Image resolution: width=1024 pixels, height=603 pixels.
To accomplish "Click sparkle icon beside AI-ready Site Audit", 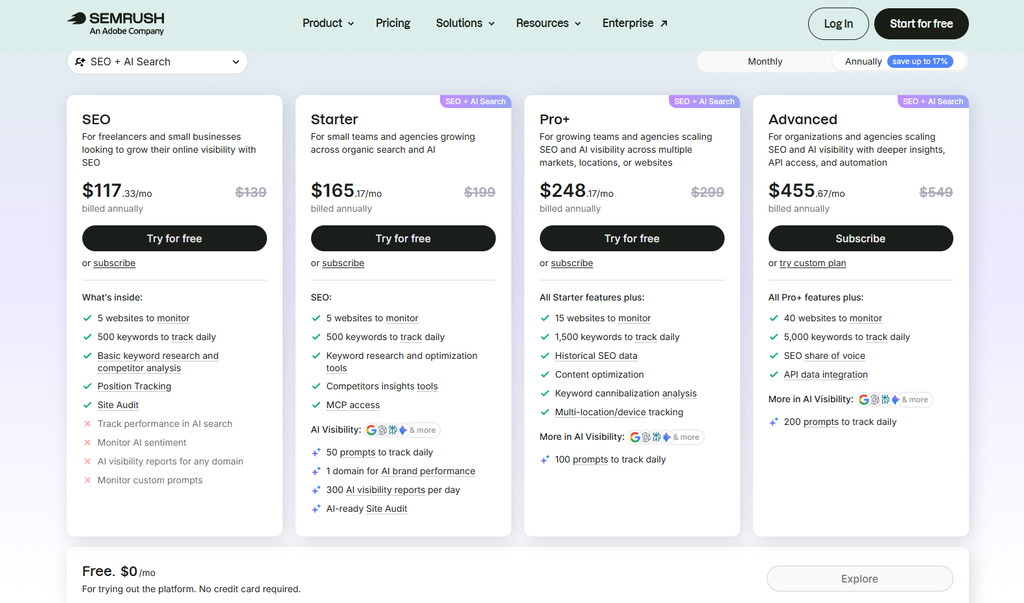I will pyautogui.click(x=316, y=509).
